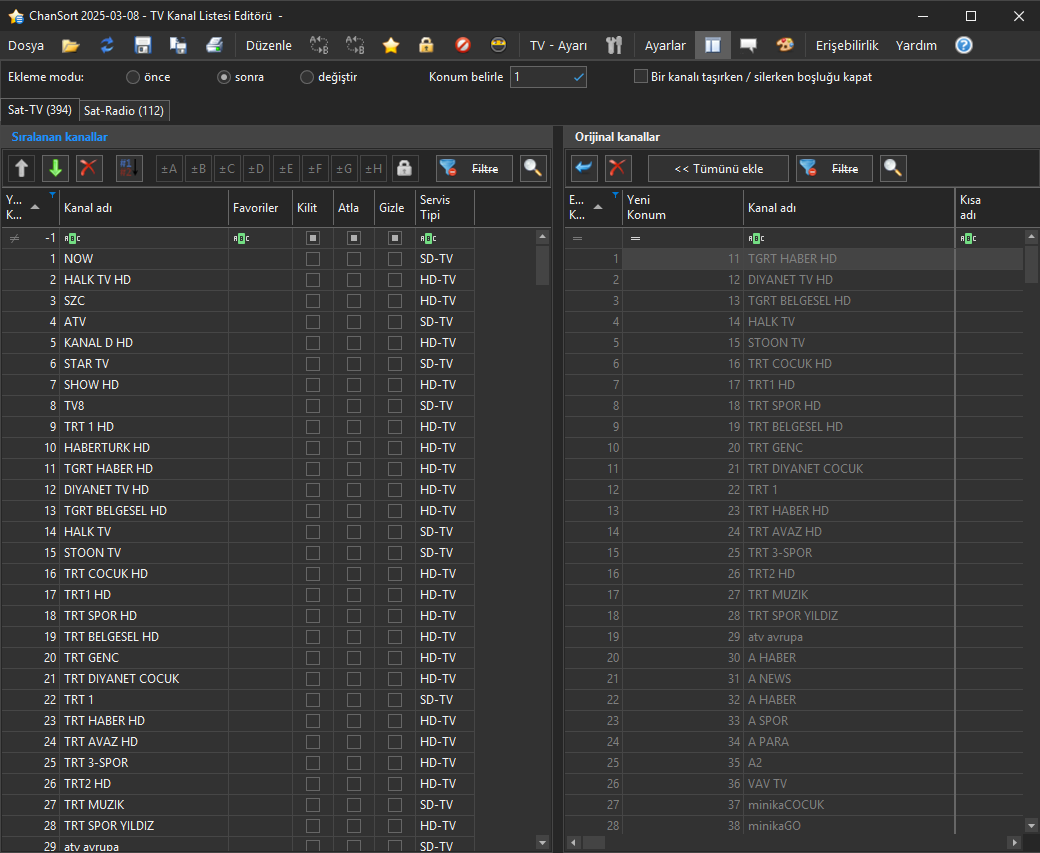This screenshot has width=1040, height=853.
Task: Toggle favorite list ±A button
Action: pos(170,168)
